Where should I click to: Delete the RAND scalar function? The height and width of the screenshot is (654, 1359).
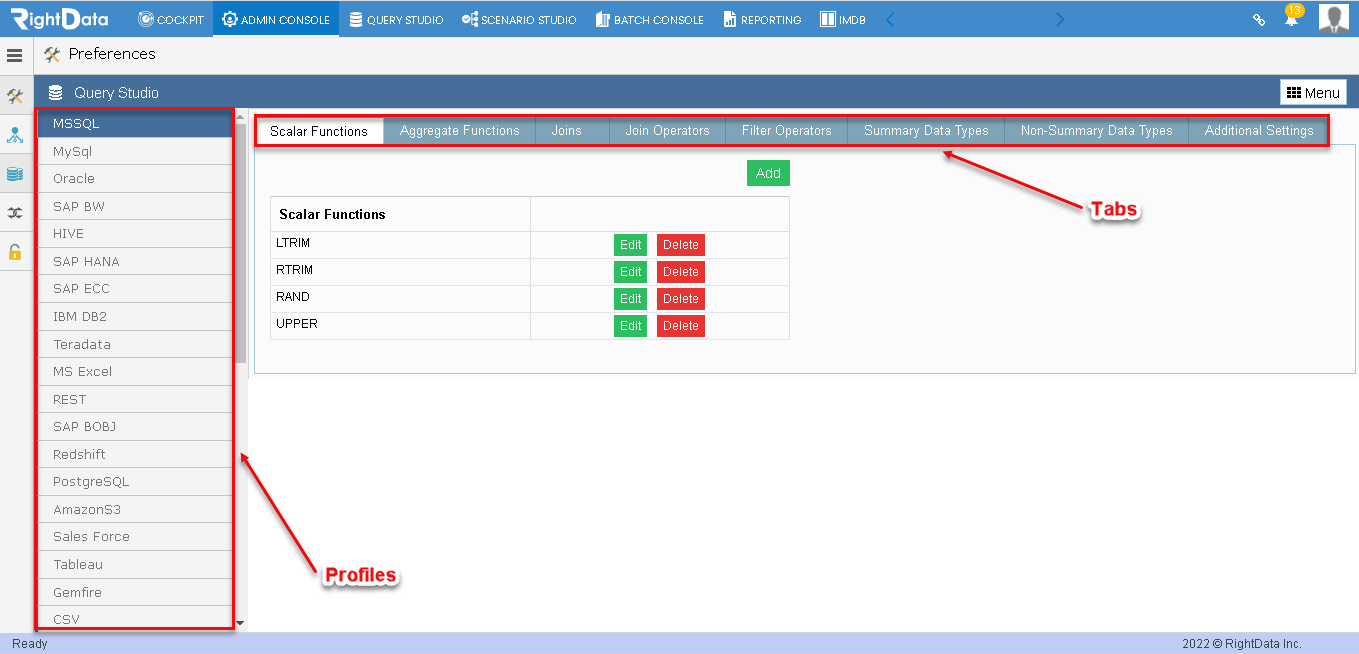click(x=681, y=299)
